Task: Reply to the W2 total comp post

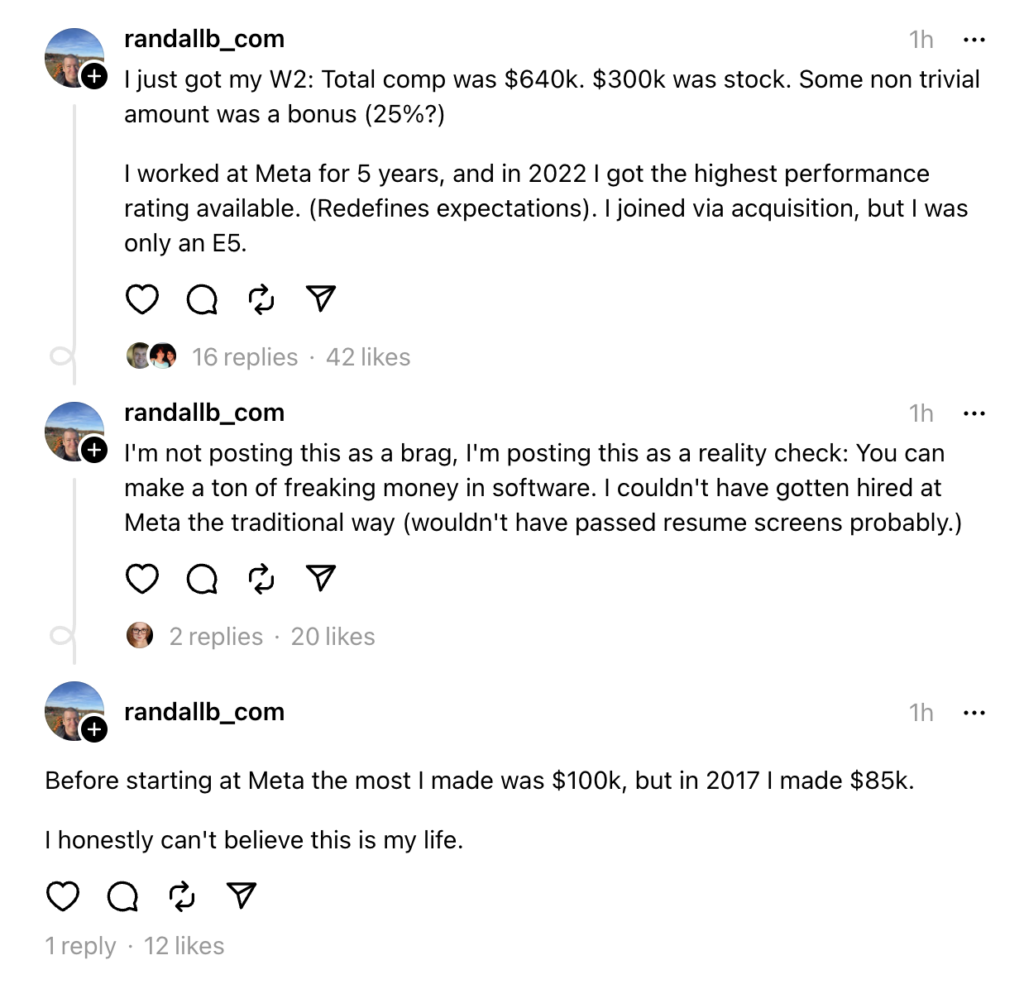Action: pos(202,299)
